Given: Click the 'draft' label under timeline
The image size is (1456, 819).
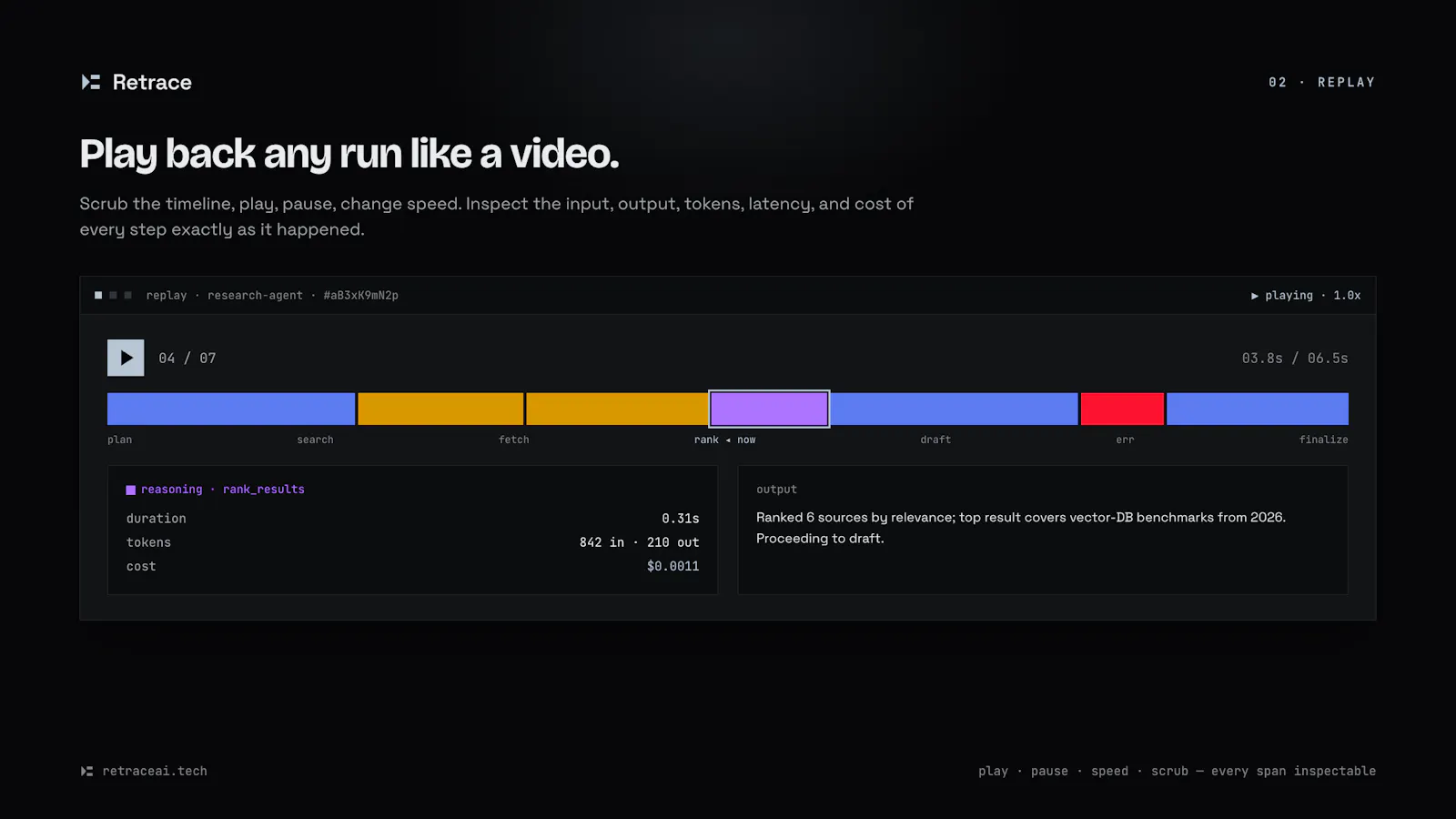Looking at the screenshot, I should 935,440.
